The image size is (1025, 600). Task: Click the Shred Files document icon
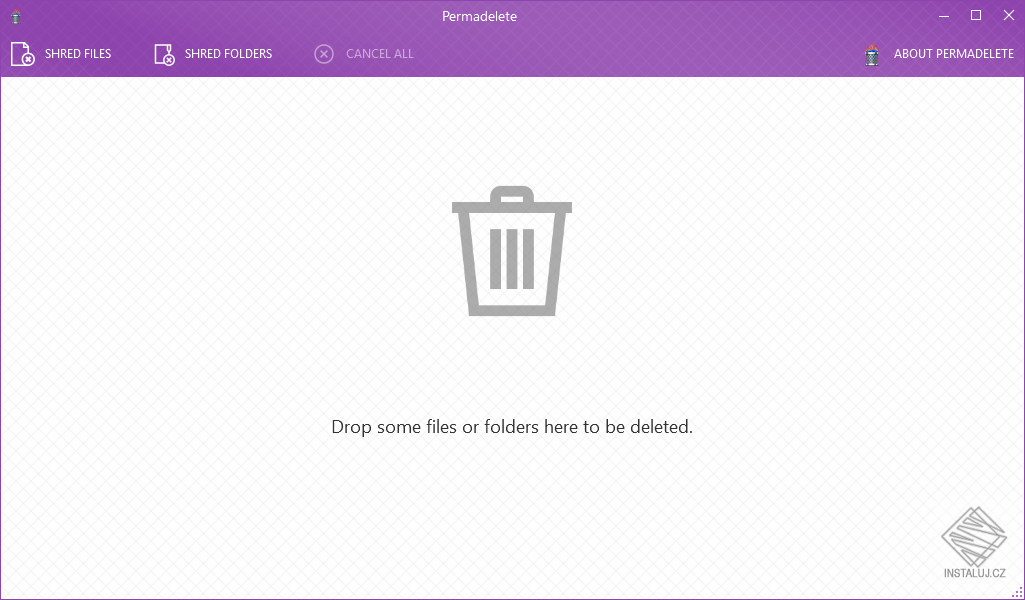22,54
